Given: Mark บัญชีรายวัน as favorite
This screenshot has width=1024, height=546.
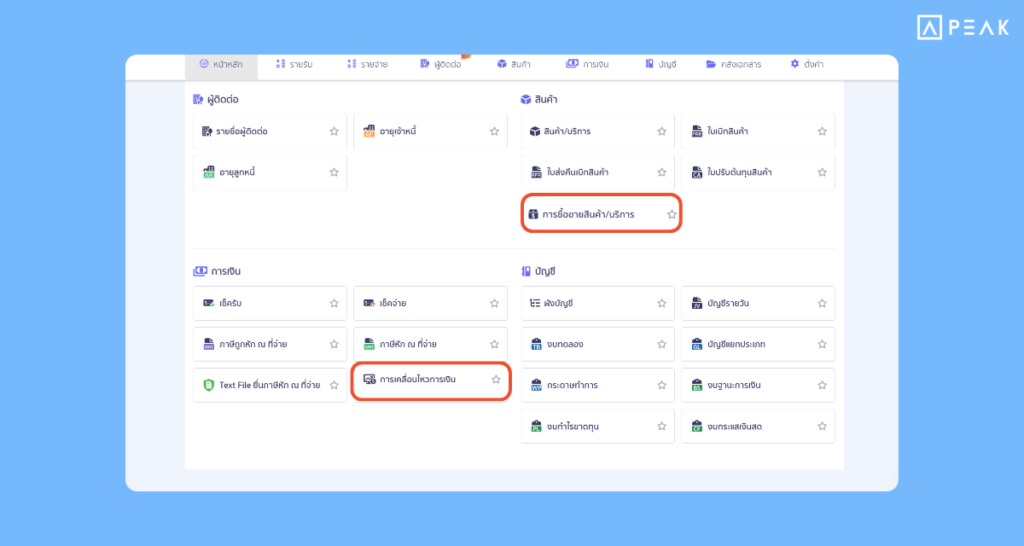Looking at the screenshot, I should click(822, 303).
